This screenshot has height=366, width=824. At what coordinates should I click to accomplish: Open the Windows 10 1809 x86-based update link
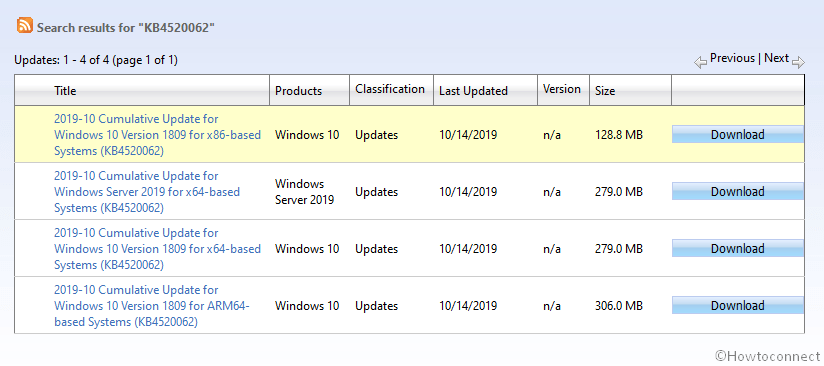pyautogui.click(x=158, y=135)
